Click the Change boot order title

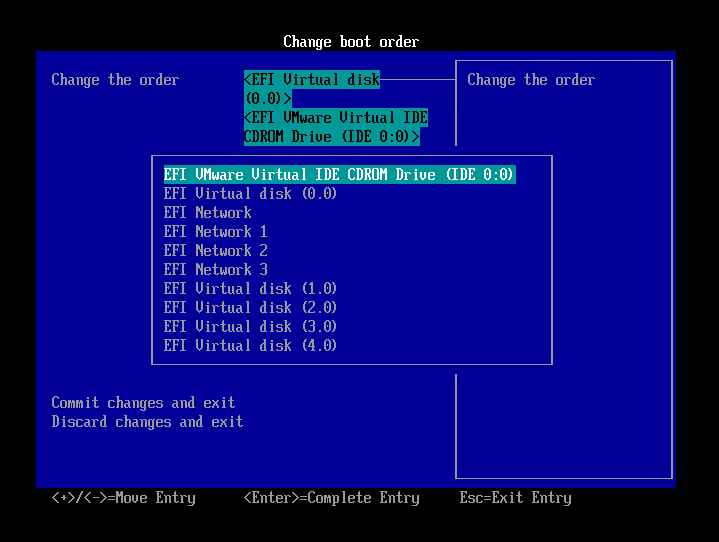point(351,42)
